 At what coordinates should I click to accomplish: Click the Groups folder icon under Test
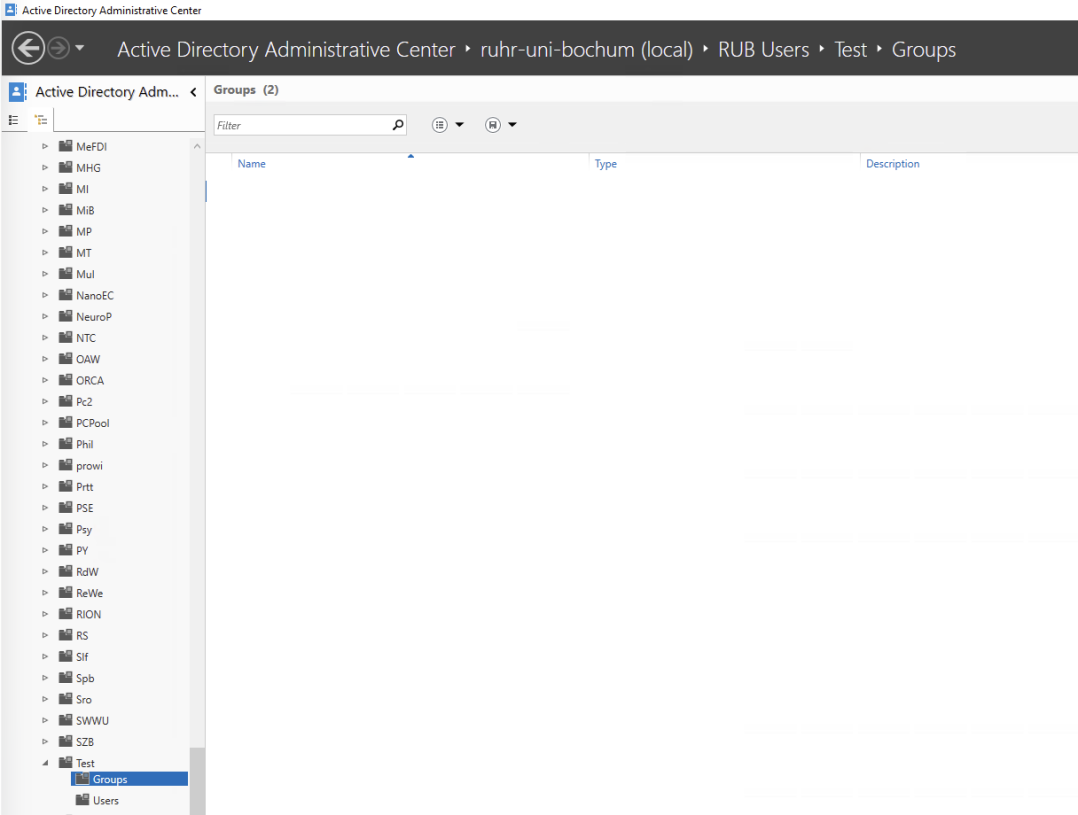click(82, 779)
